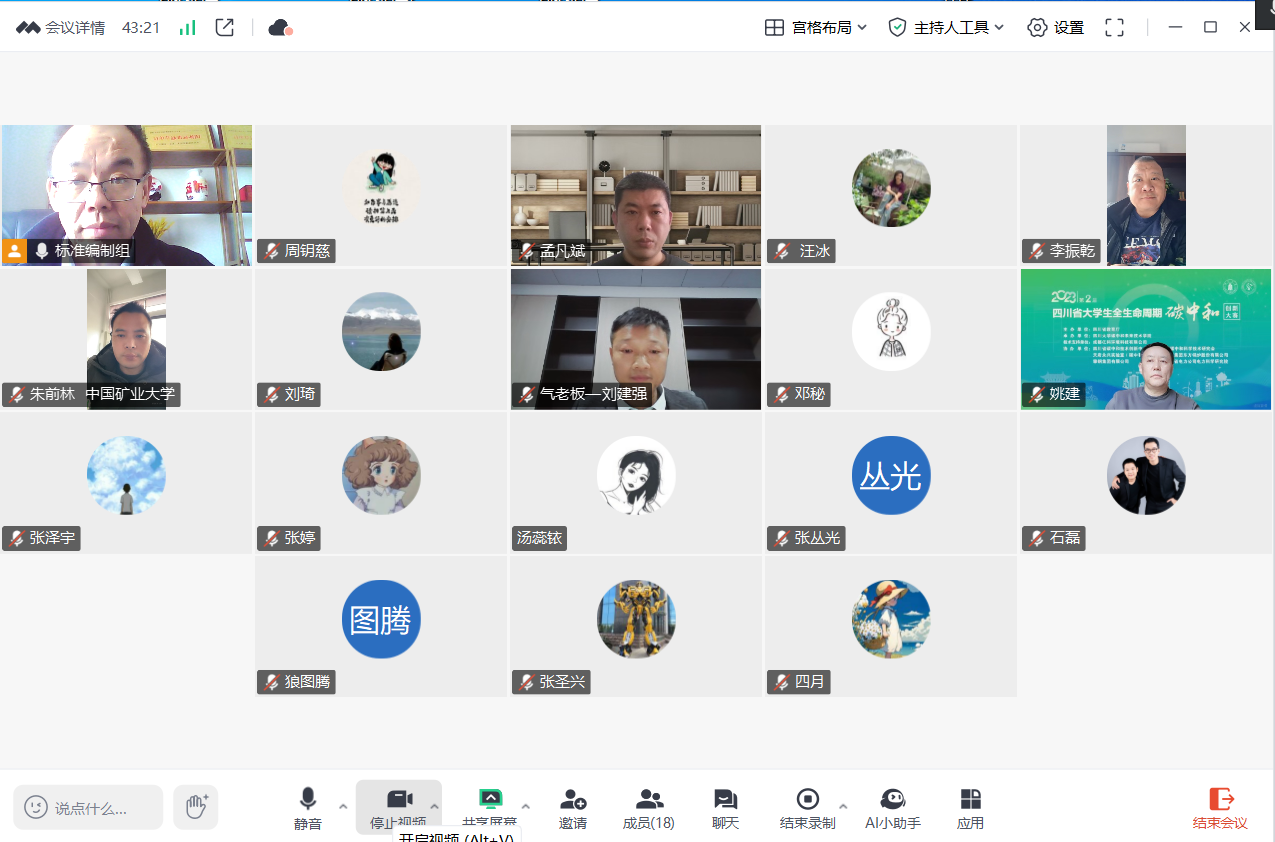Click the share meeting link icon
Screen dimensions: 1275x842
(225, 27)
